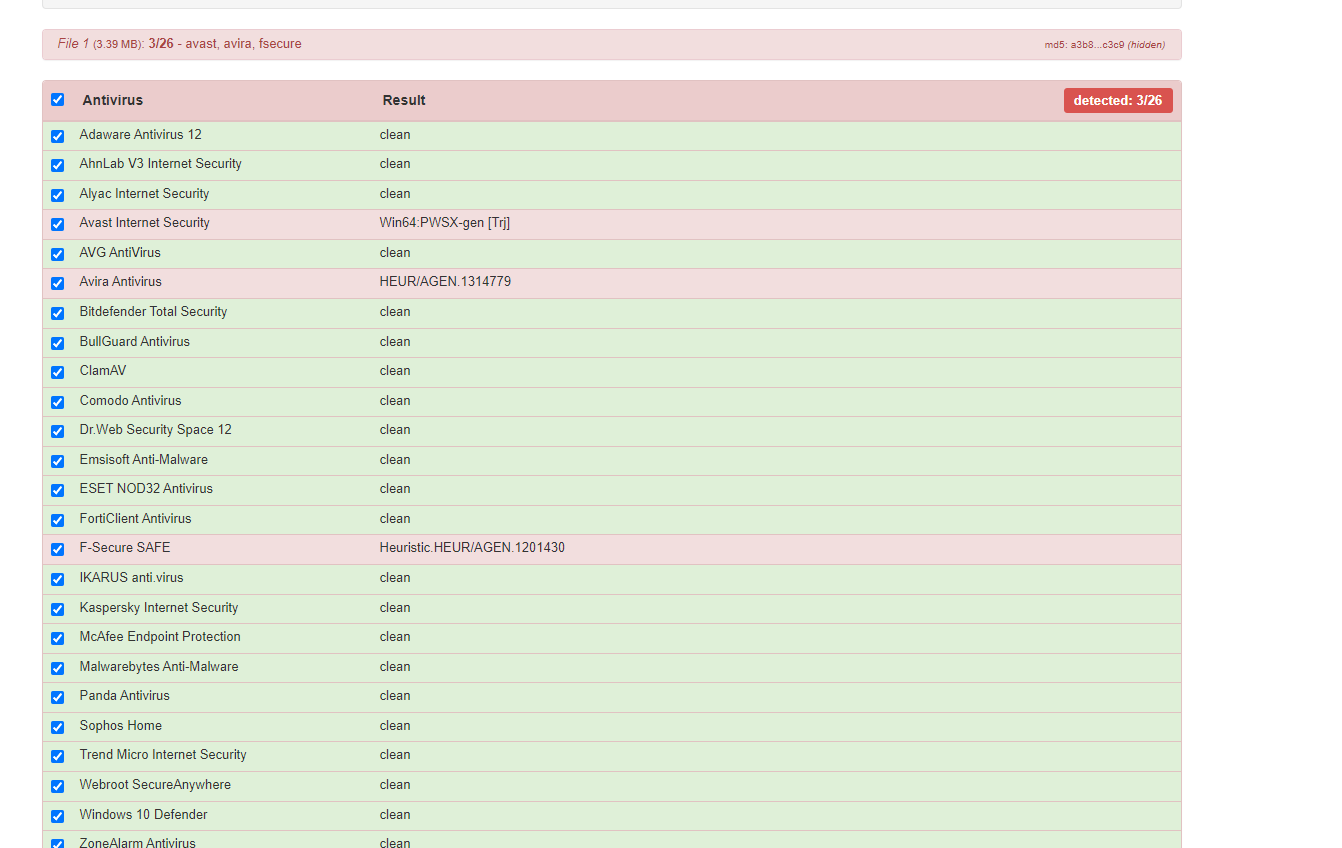This screenshot has height=848, width=1342.
Task: Uncheck the AVG AntiVirus checkbox
Action: click(x=57, y=254)
